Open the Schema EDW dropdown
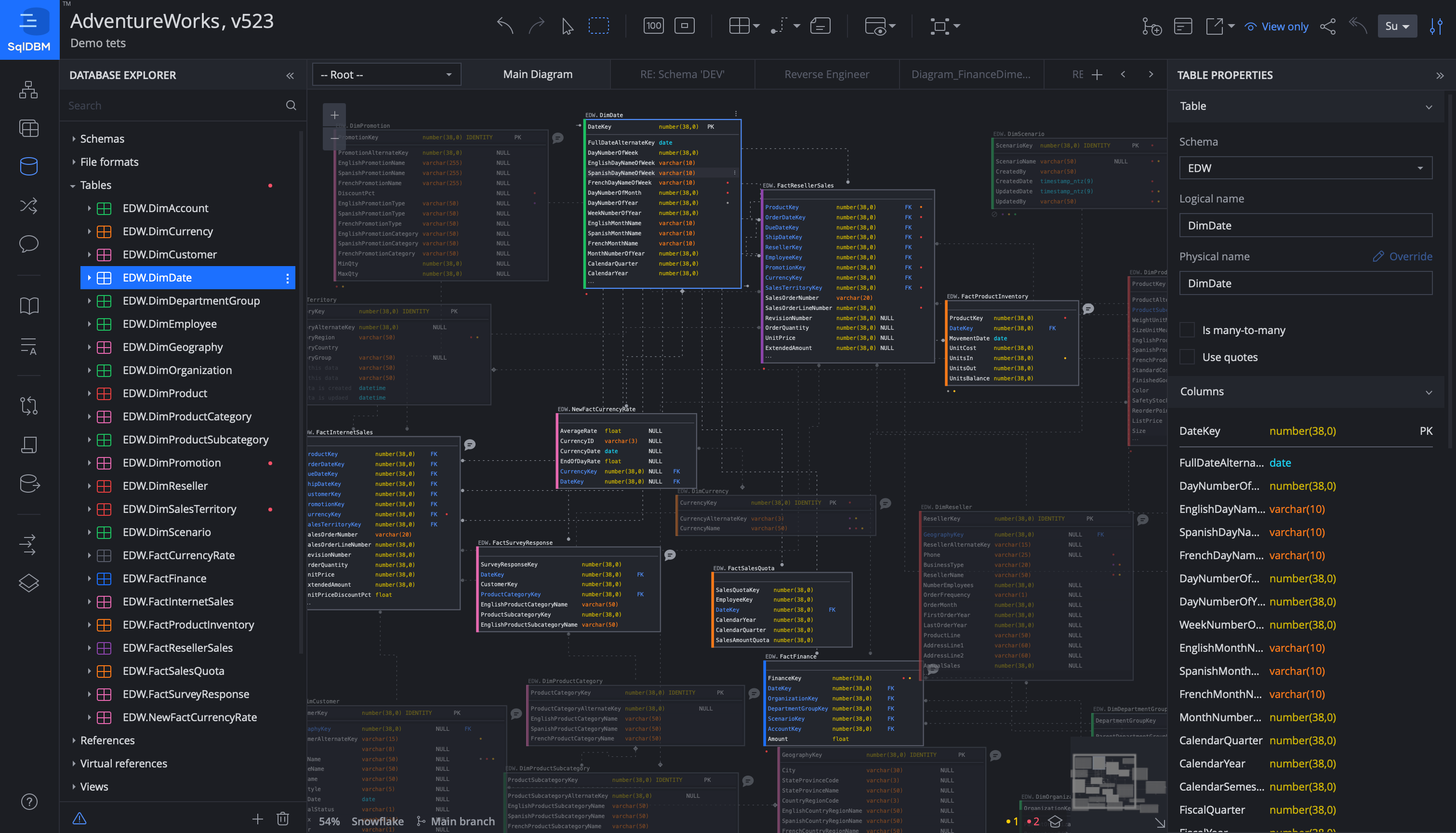Screen dimensions: 1456x833 1305,168
